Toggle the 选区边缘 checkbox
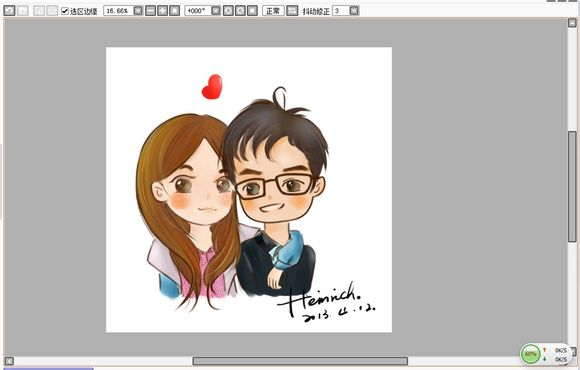Viewport: 580px width, 370px height. tap(65, 11)
